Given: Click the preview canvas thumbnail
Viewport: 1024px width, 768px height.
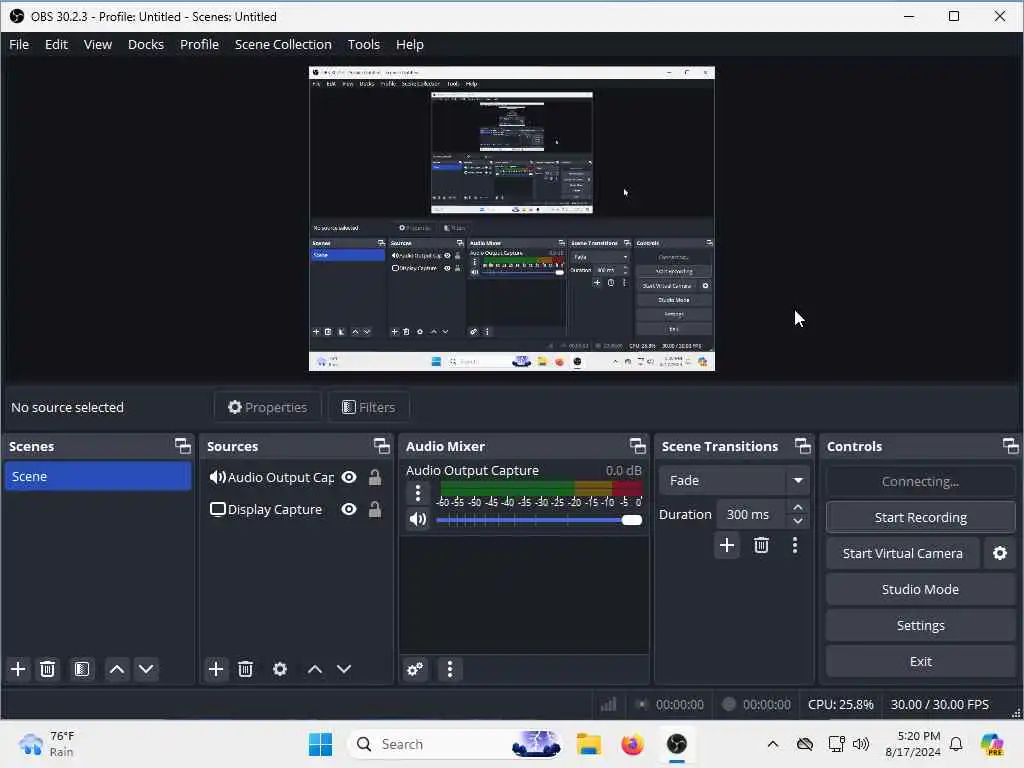Looking at the screenshot, I should (x=512, y=219).
